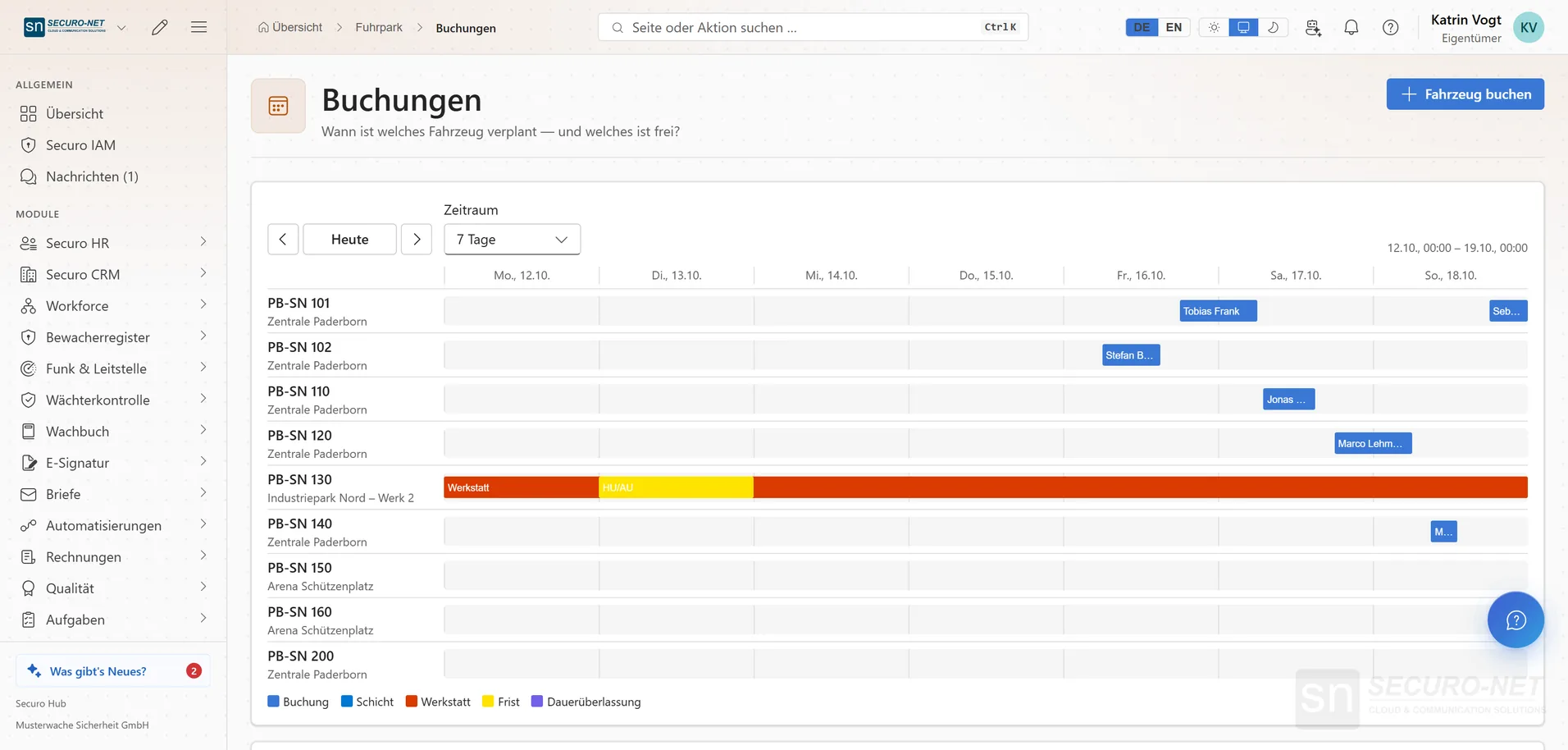Open the help question mark icon
Screen dimensions: 1568x750
[x=1391, y=27]
